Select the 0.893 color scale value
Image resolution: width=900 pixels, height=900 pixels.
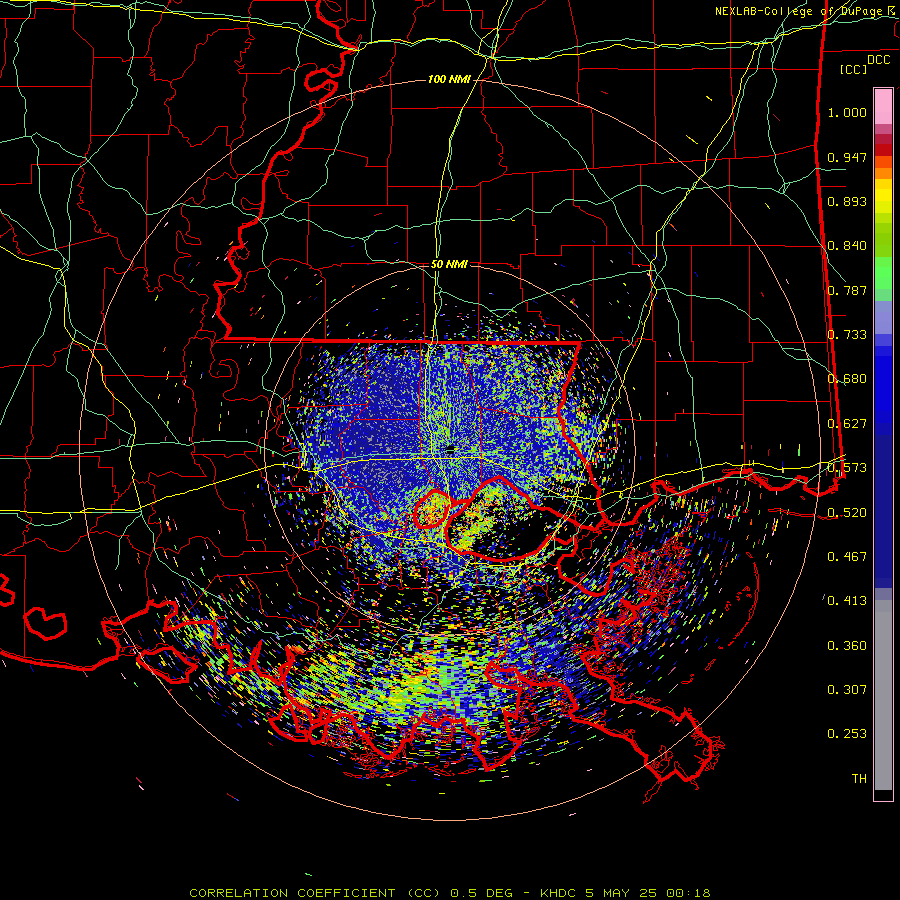[847, 201]
